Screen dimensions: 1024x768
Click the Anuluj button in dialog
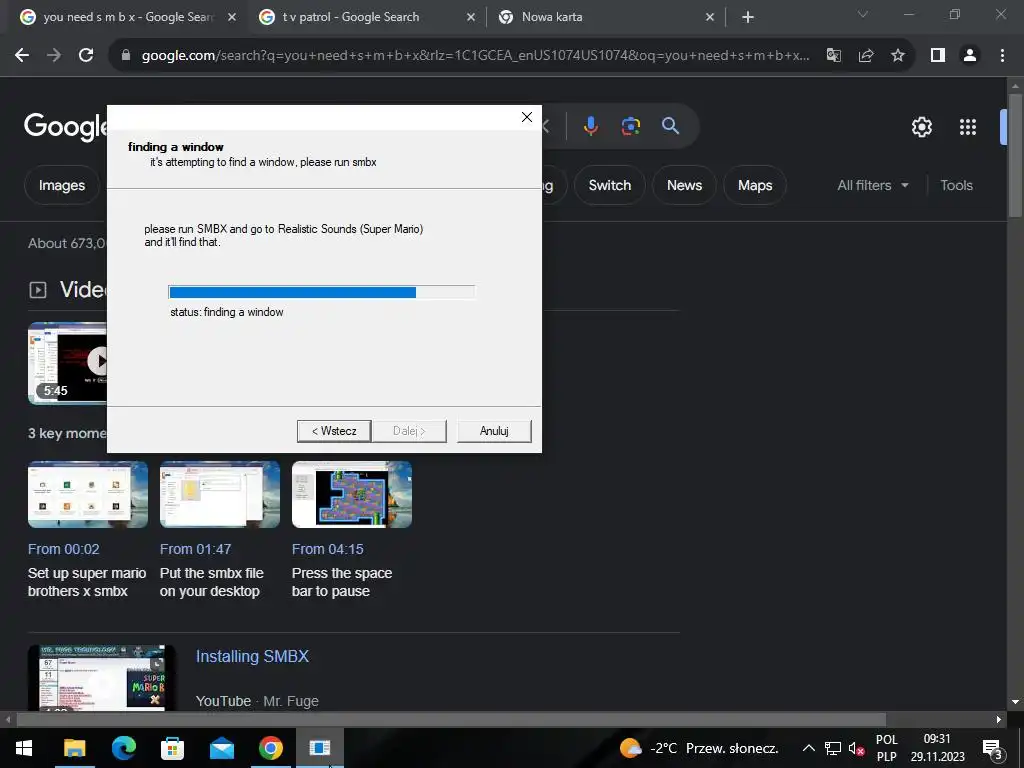494,431
